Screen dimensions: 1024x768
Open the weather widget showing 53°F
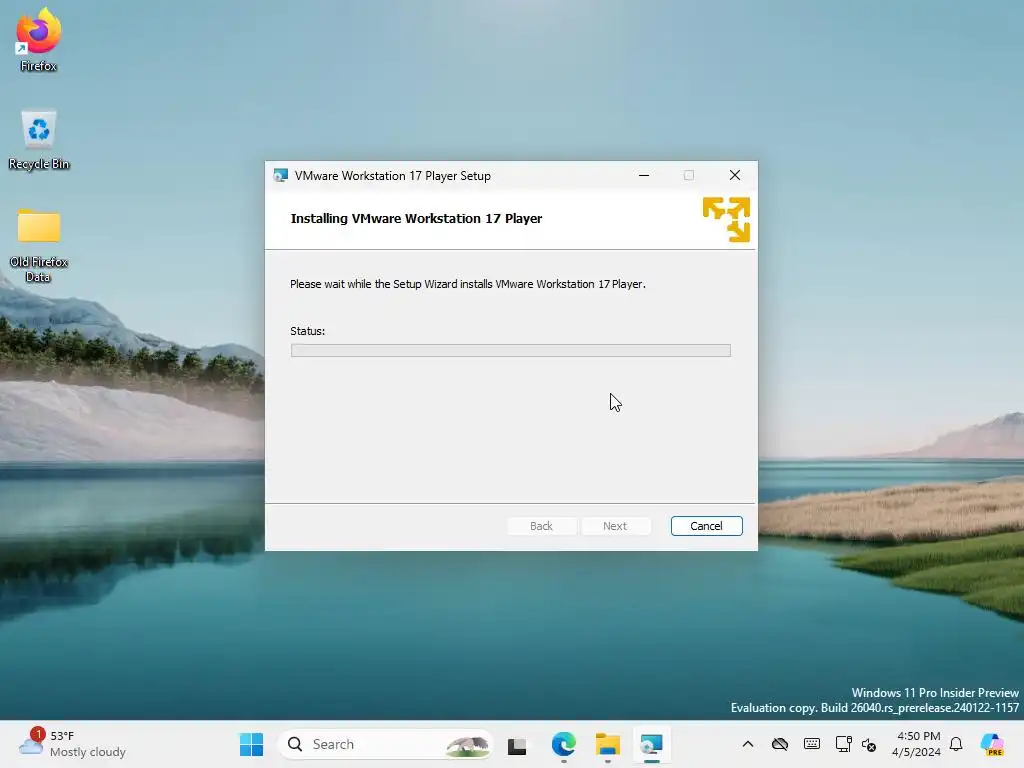(72, 744)
